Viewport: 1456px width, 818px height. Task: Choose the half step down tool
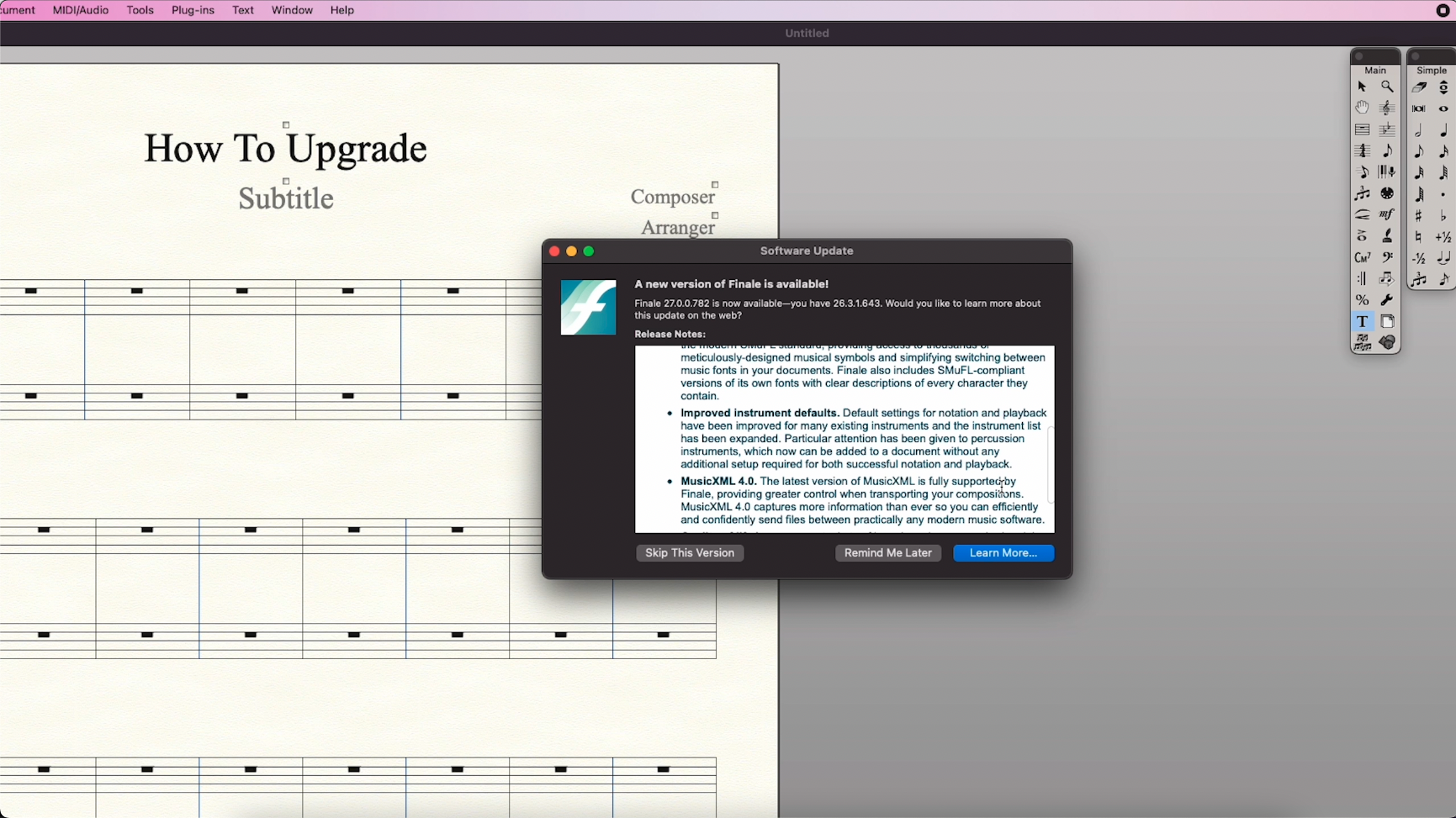[x=1419, y=258]
